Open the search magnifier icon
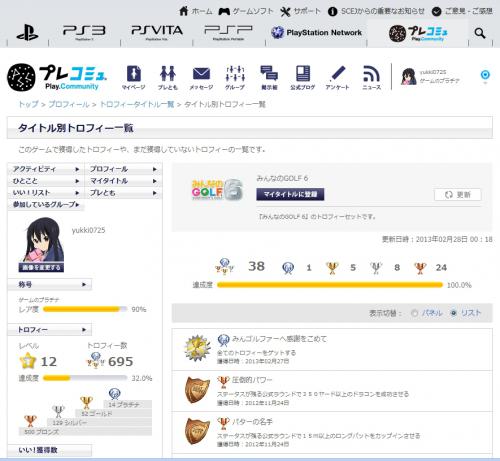 click(x=480, y=33)
